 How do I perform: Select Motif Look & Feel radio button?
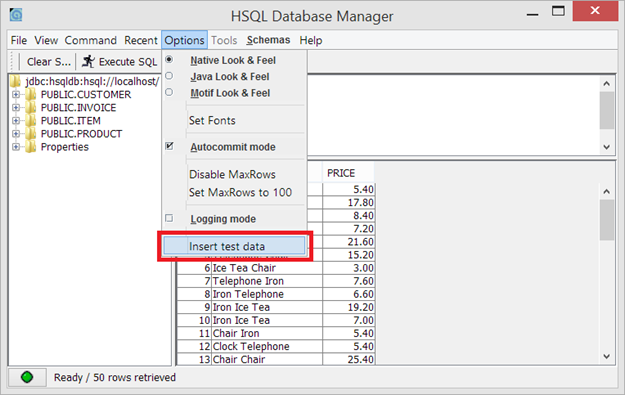click(169, 92)
